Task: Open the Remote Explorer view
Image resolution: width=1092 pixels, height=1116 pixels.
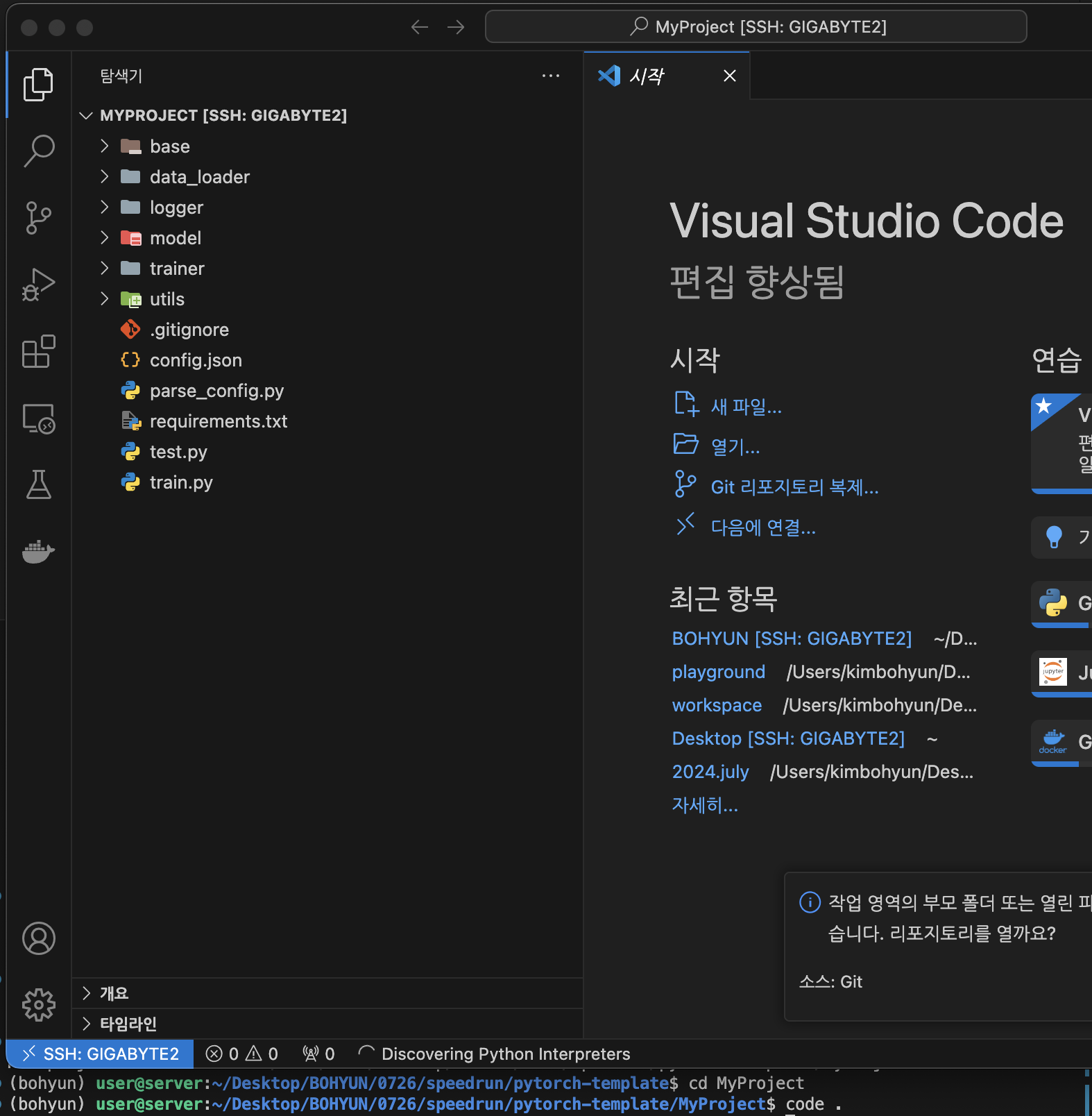Action: (38, 418)
